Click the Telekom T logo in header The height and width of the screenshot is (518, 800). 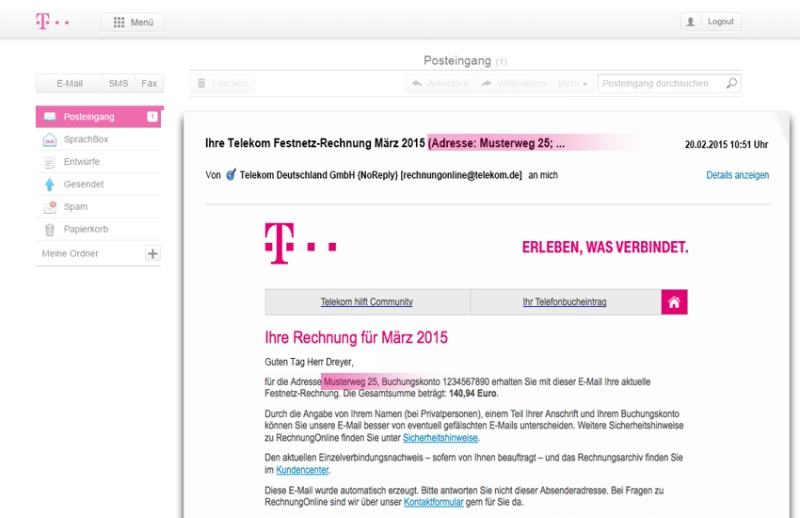[x=52, y=21]
